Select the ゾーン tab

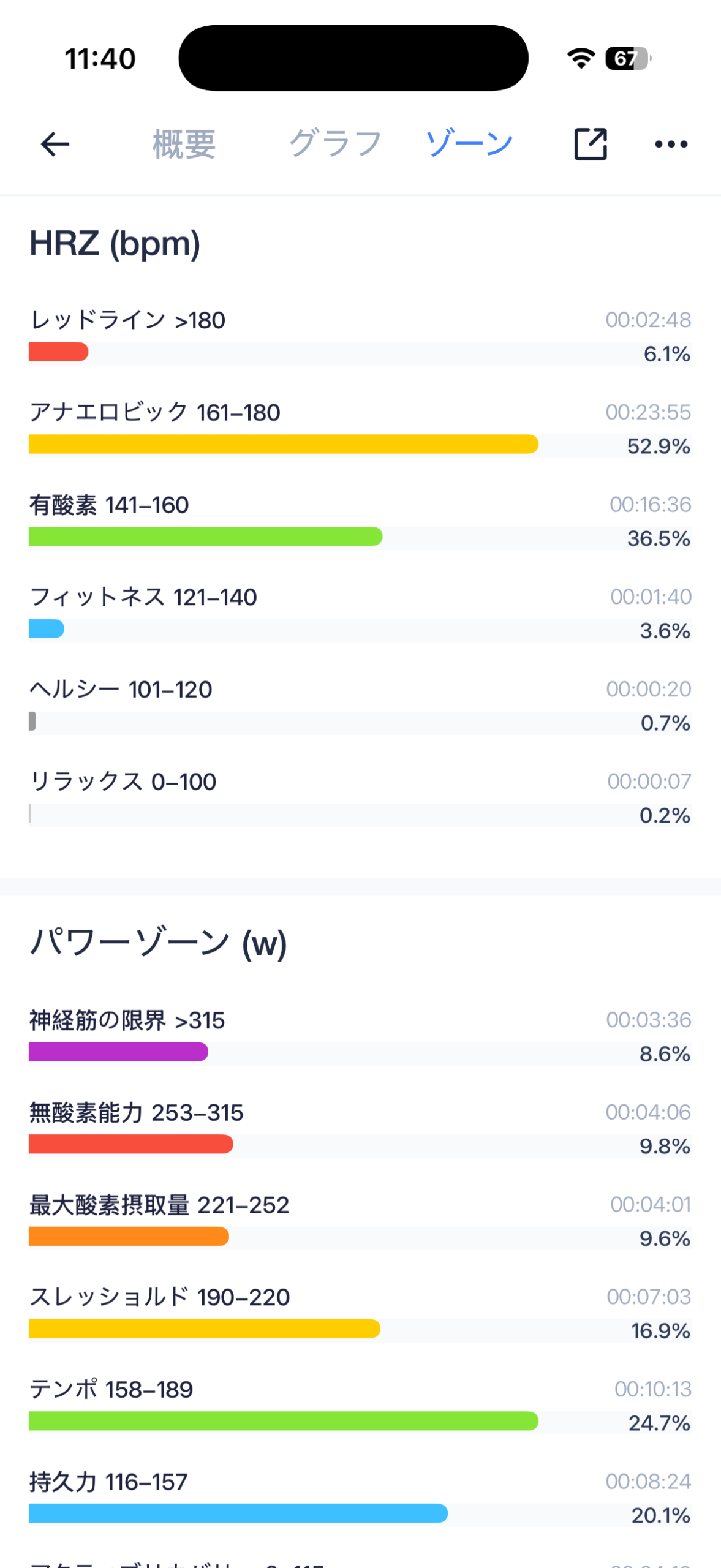469,145
